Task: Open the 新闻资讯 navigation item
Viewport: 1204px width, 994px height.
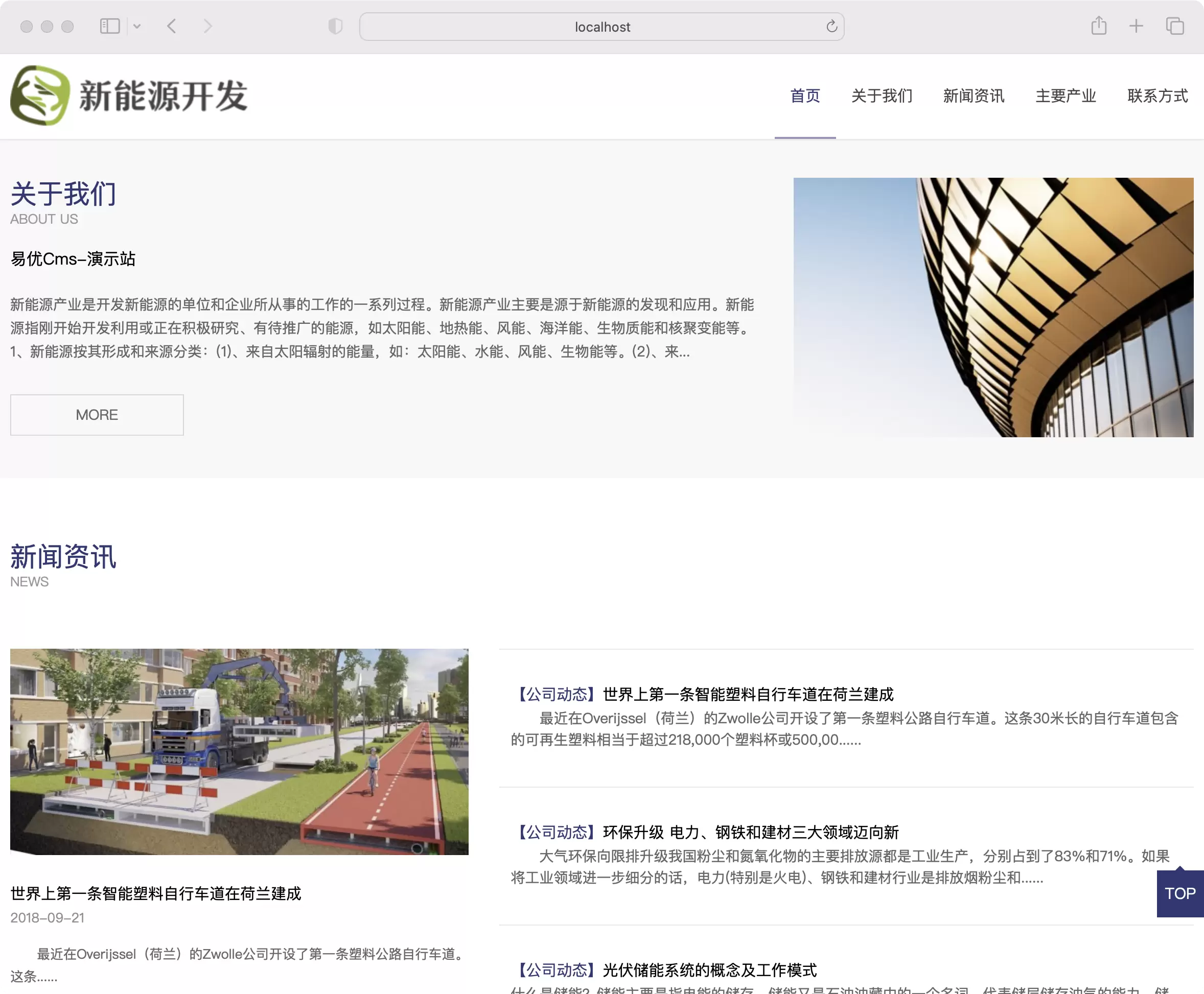Action: pyautogui.click(x=974, y=96)
